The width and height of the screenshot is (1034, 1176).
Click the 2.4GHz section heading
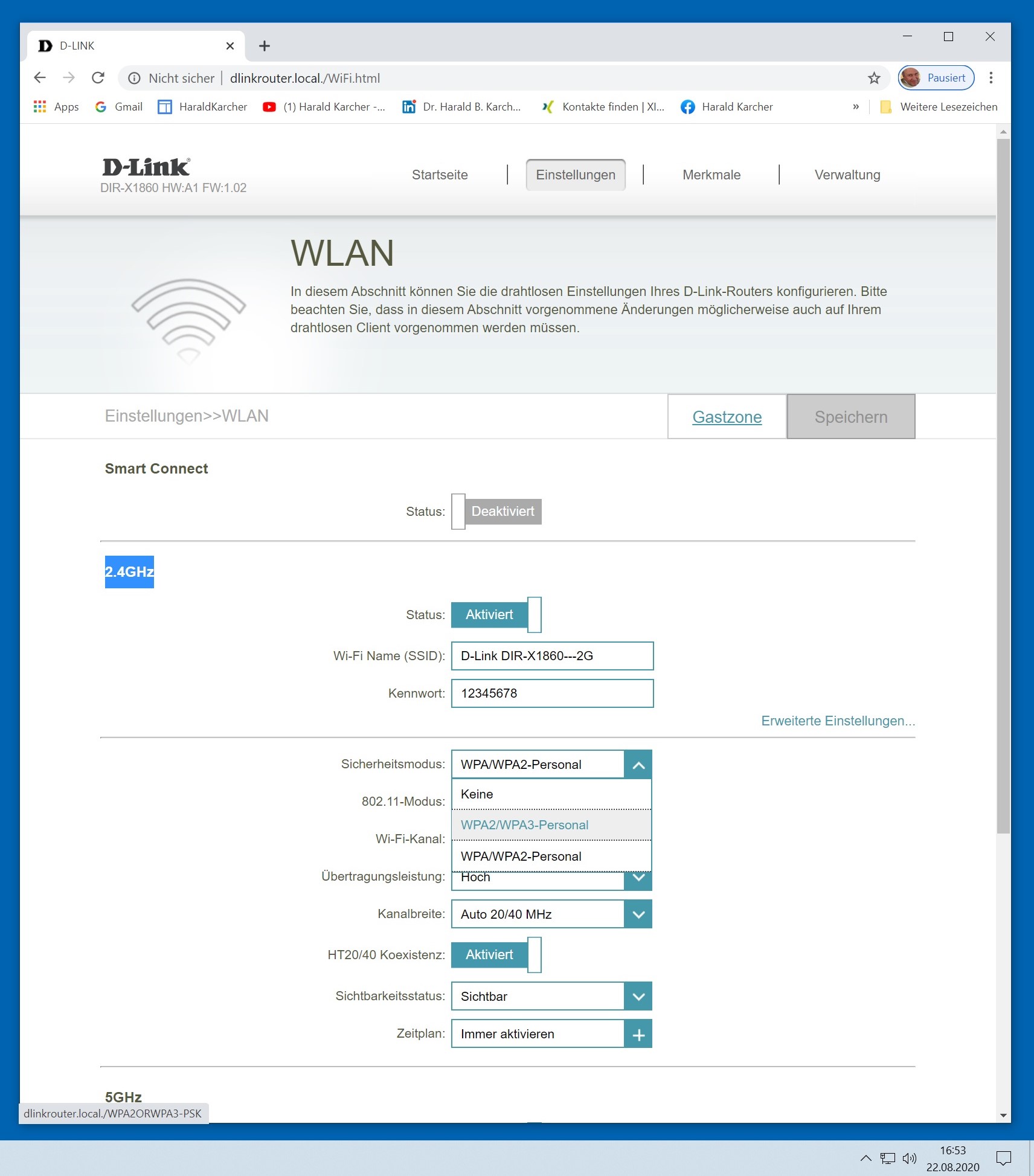pos(129,572)
